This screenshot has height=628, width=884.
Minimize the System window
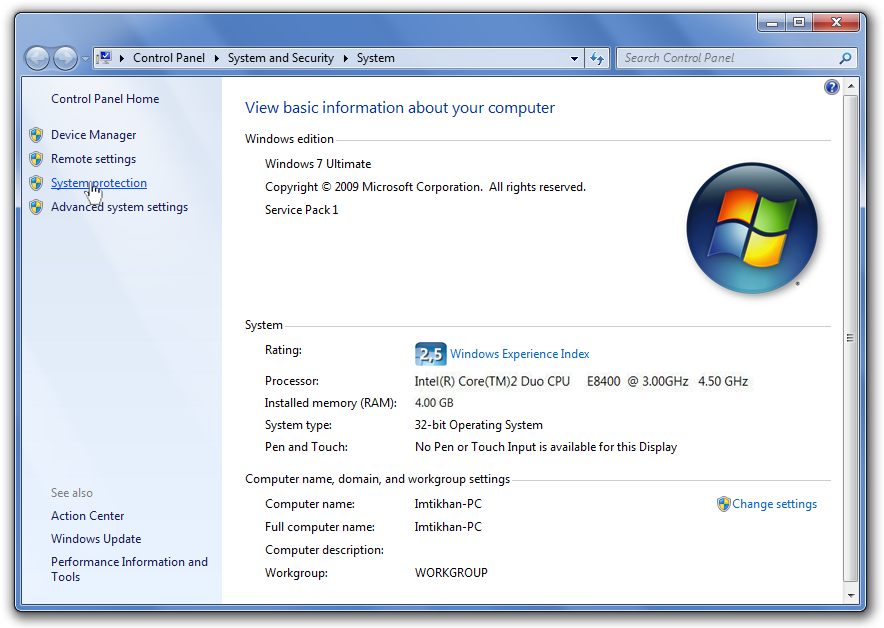(x=772, y=23)
